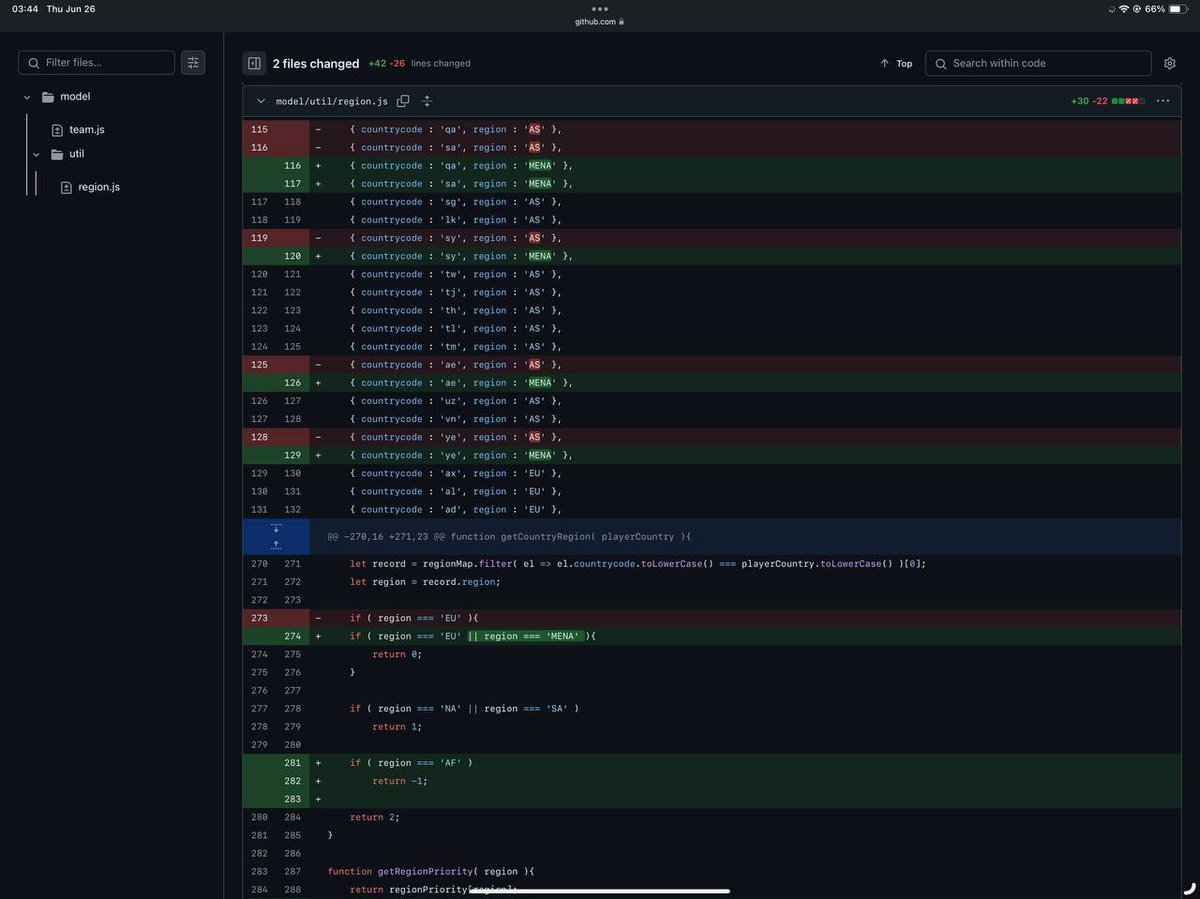Tap the Safari three-dots multitasking control
The image size is (1200, 899).
600,8
